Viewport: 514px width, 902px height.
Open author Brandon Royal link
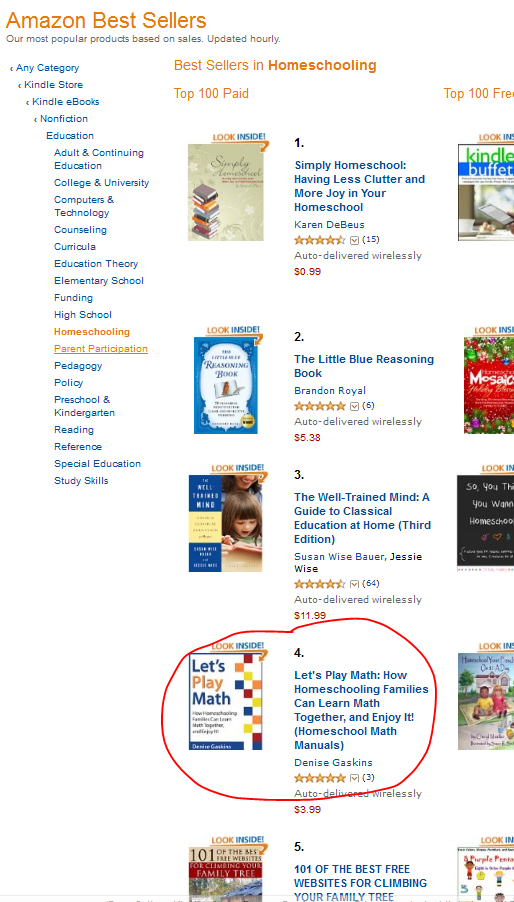pos(330,391)
